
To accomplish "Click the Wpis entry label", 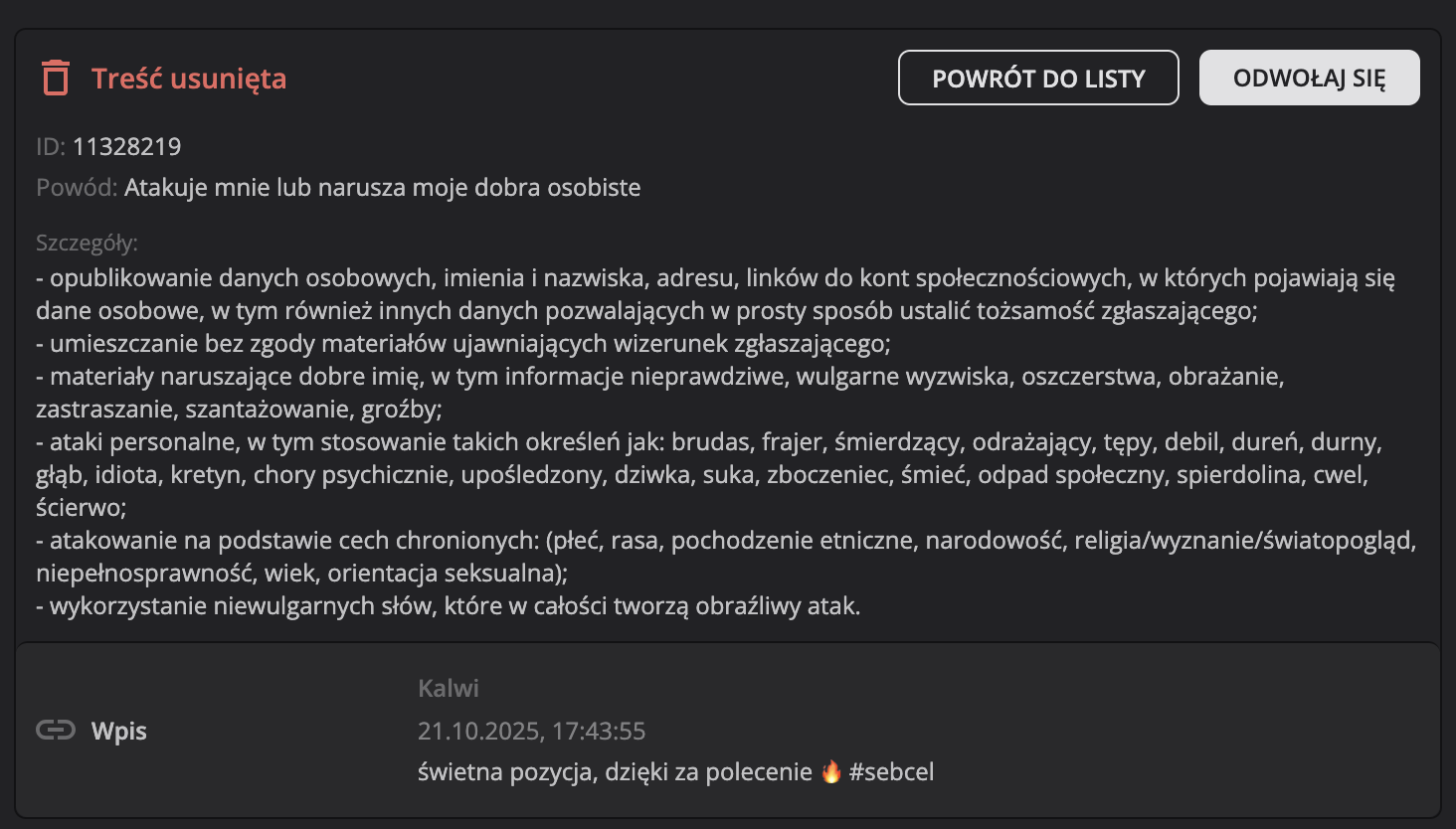I will 118,731.
